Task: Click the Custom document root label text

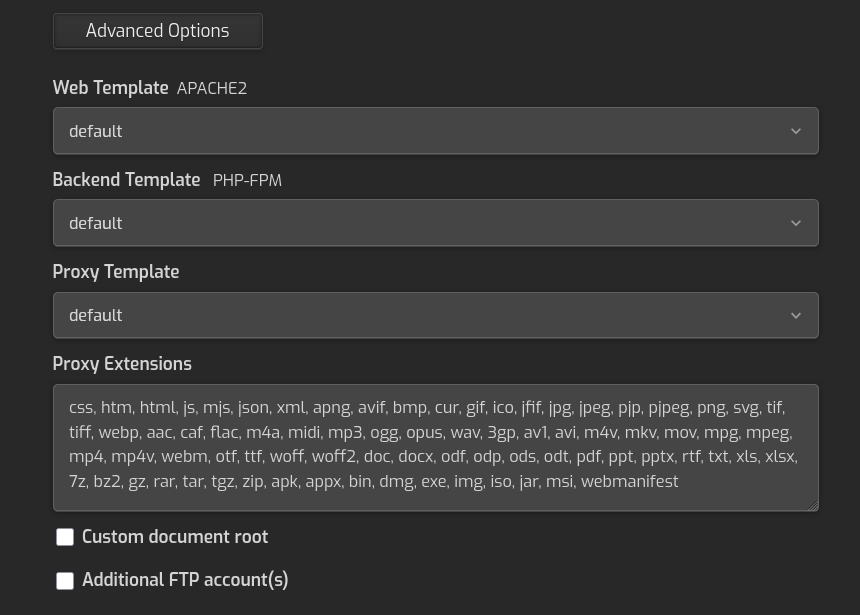Action: (x=175, y=537)
